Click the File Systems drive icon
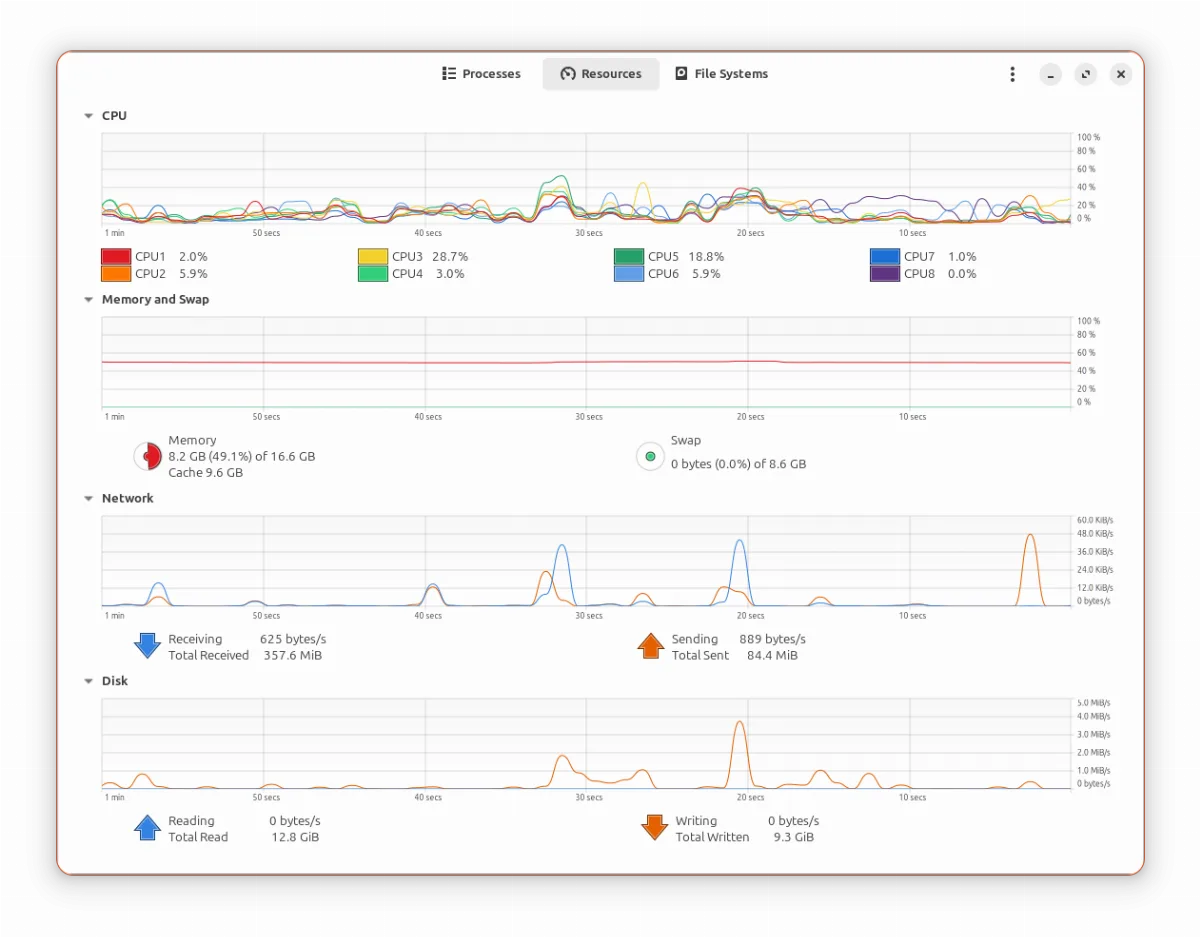Screen dimensions: 1200x937 (x=681, y=73)
